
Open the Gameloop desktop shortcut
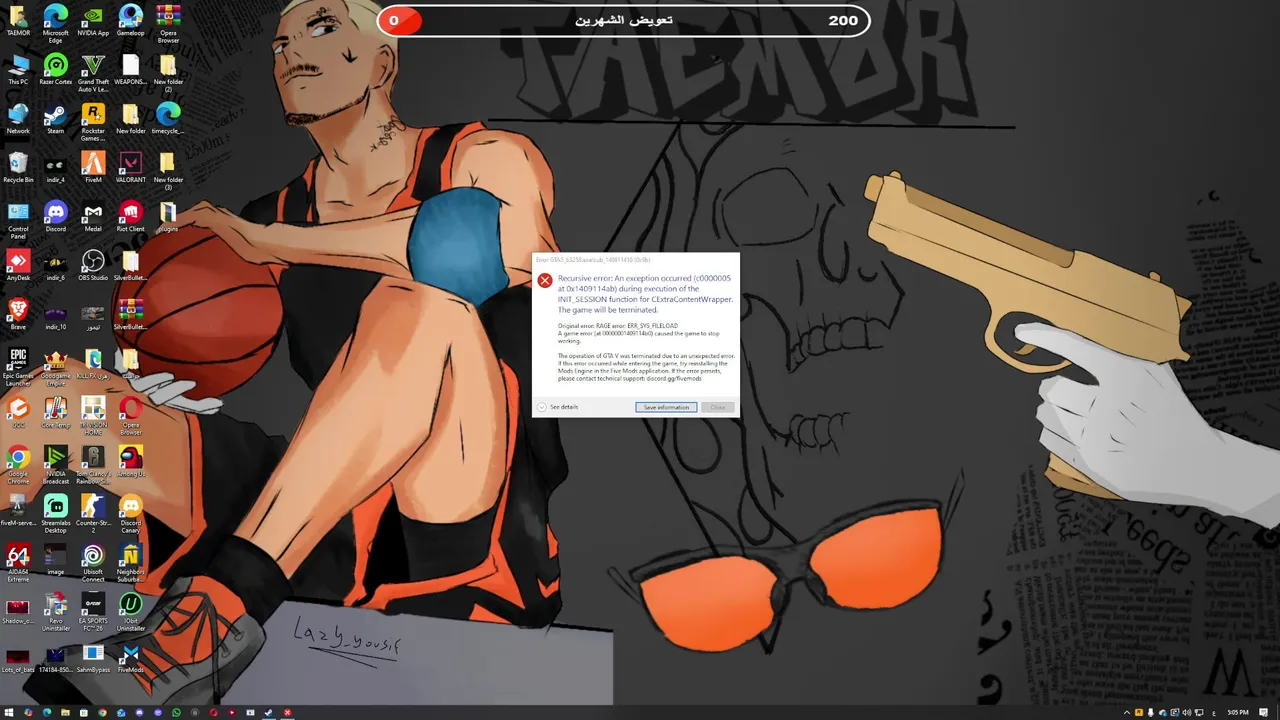tap(131, 20)
